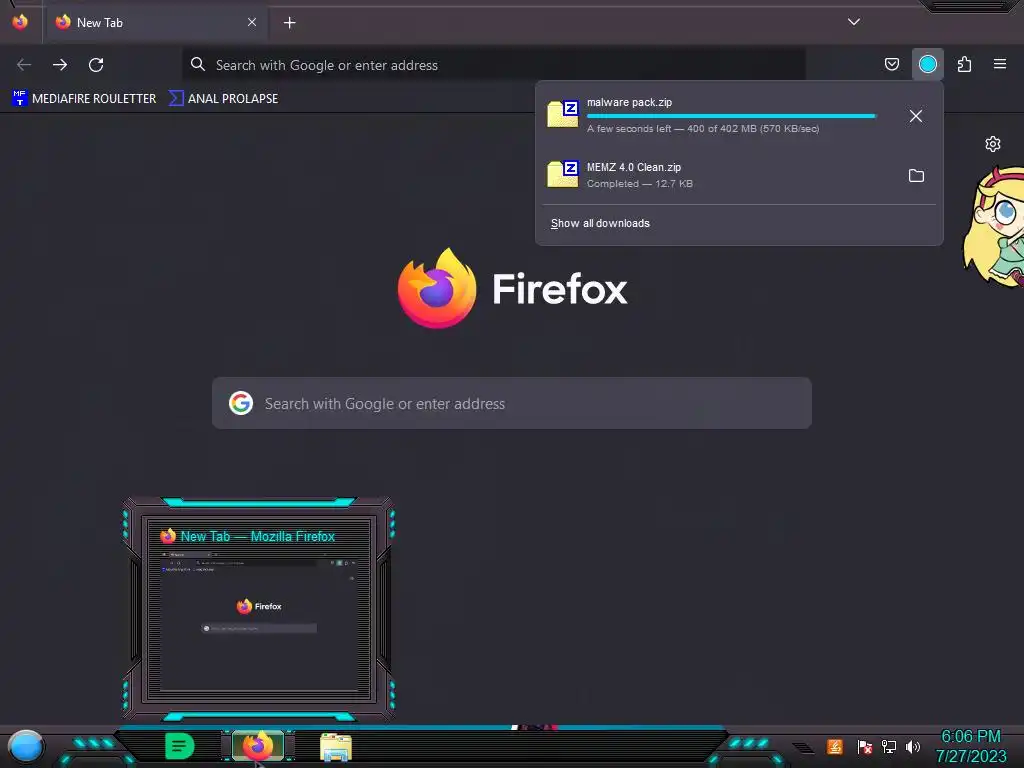Click the Firefox taskbar button
1024x768 pixels.
coord(258,746)
